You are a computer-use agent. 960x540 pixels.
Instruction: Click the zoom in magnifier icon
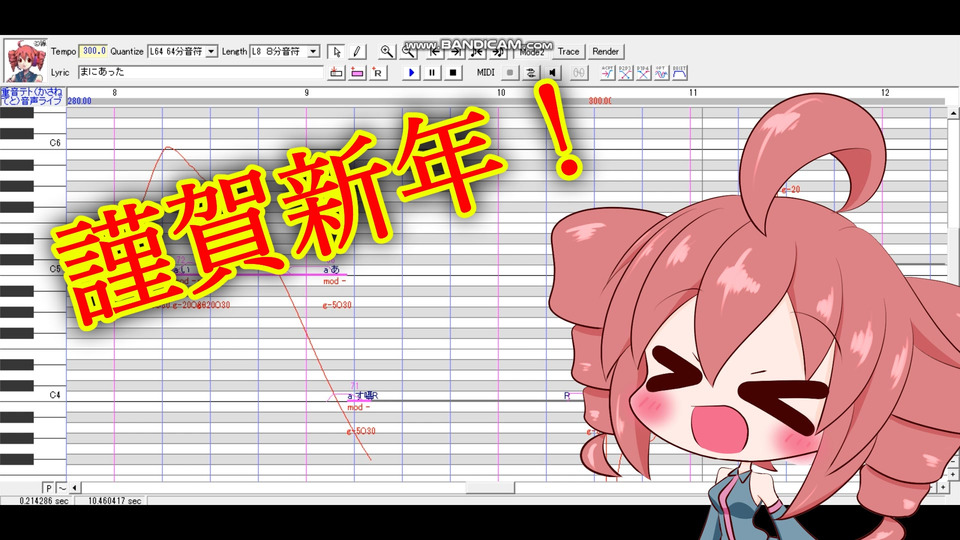point(386,52)
